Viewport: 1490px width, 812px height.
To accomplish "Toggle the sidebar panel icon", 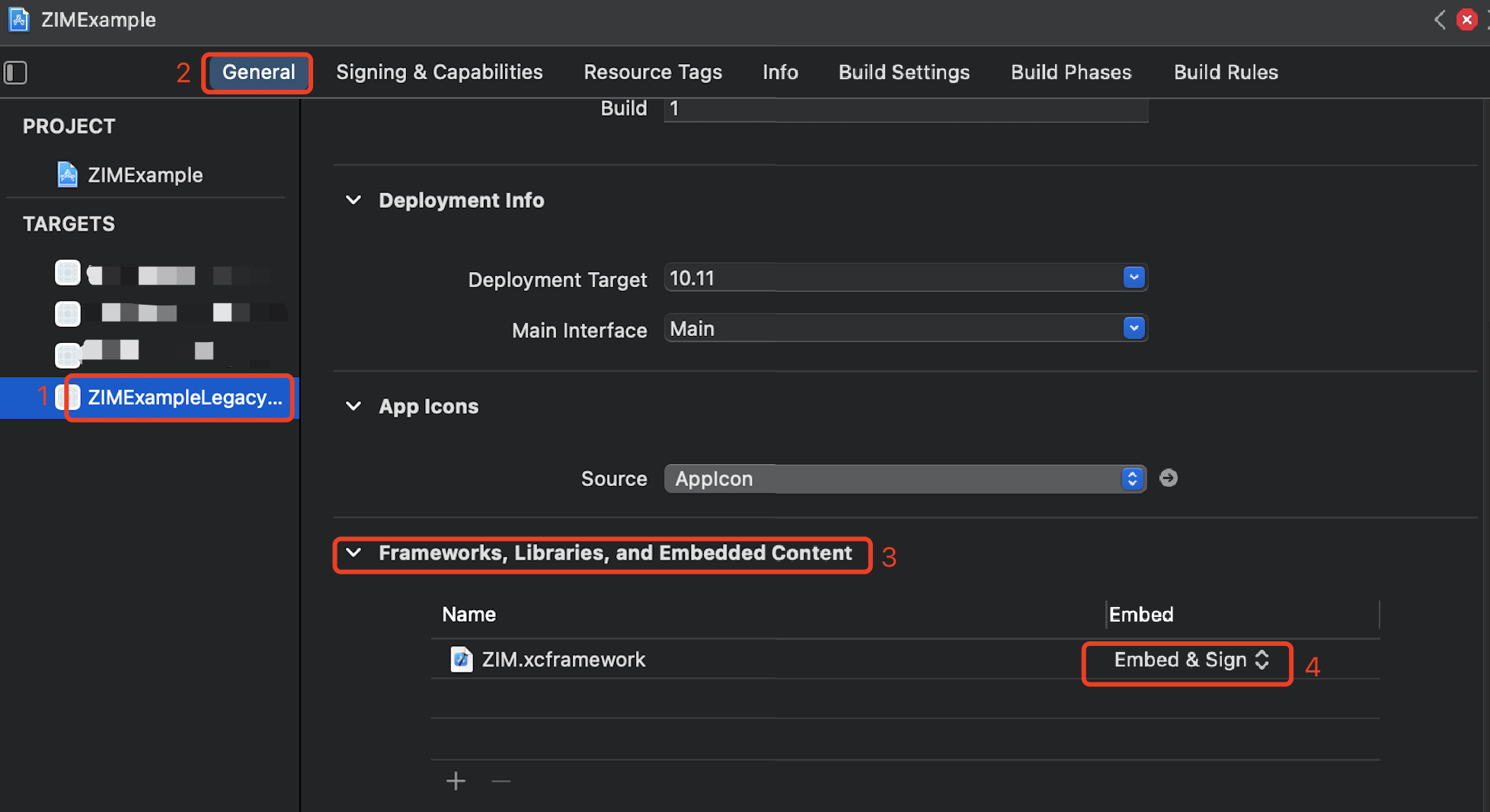I will 16,72.
